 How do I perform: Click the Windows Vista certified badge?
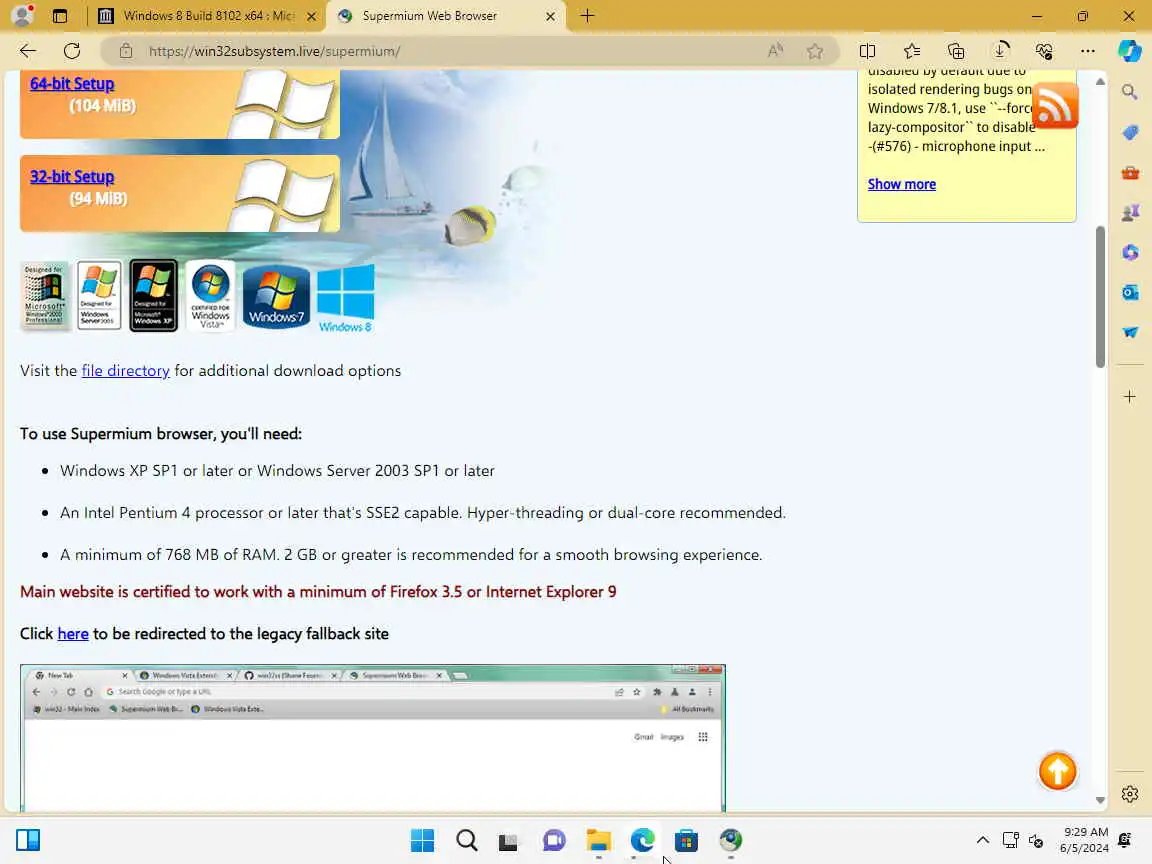[x=211, y=295]
